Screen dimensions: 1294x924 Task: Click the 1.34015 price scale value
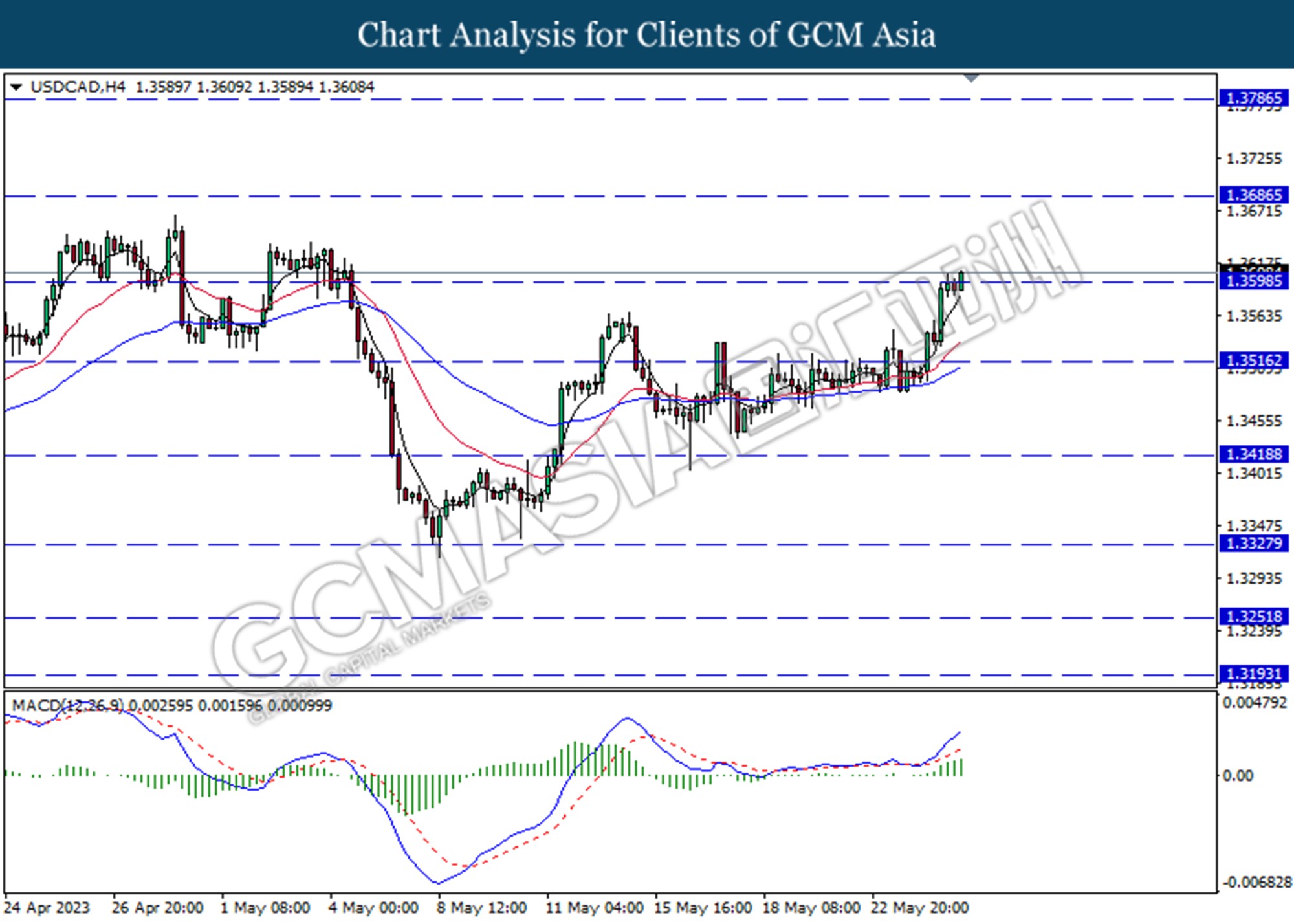click(1255, 474)
